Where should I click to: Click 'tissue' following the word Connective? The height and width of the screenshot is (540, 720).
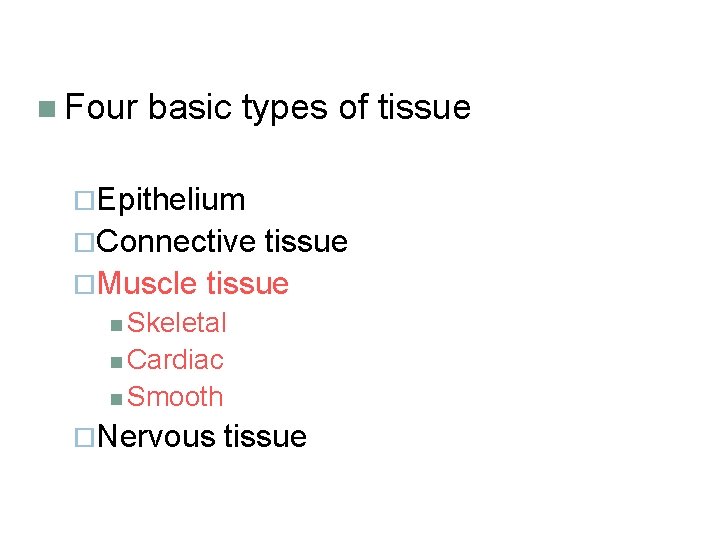click(x=306, y=242)
